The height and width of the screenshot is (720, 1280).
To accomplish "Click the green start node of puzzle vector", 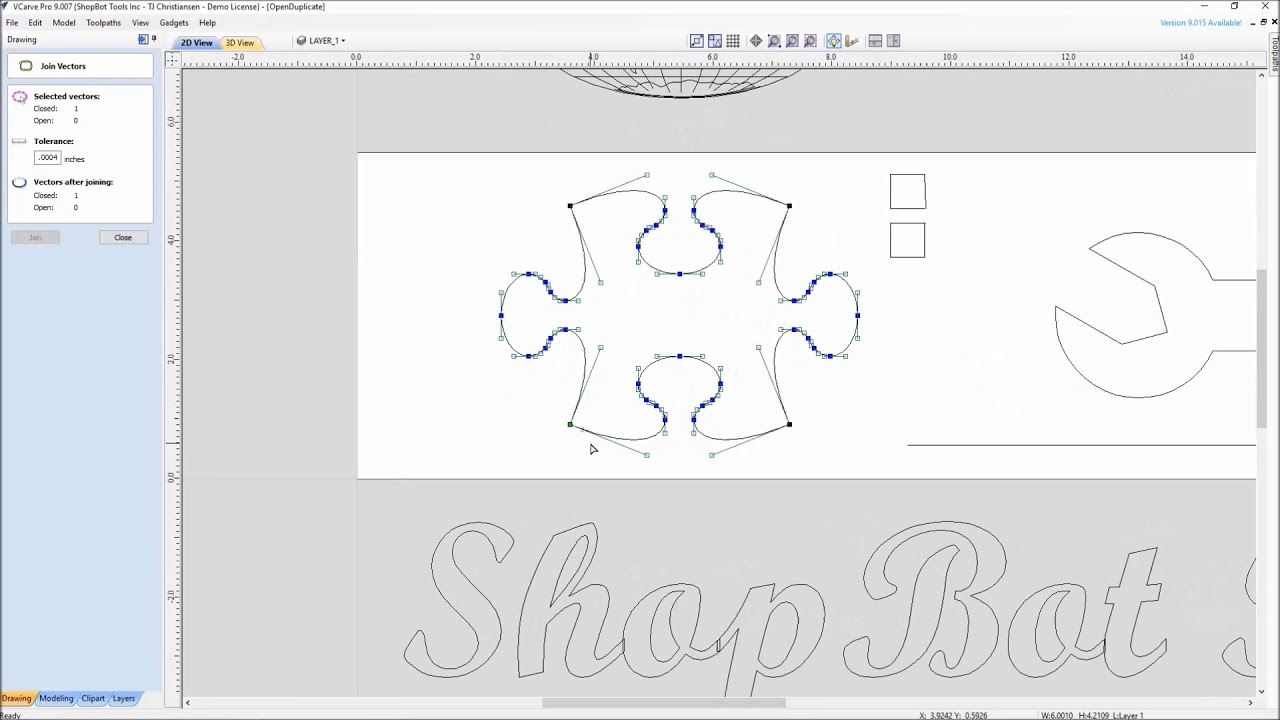I will tap(570, 425).
